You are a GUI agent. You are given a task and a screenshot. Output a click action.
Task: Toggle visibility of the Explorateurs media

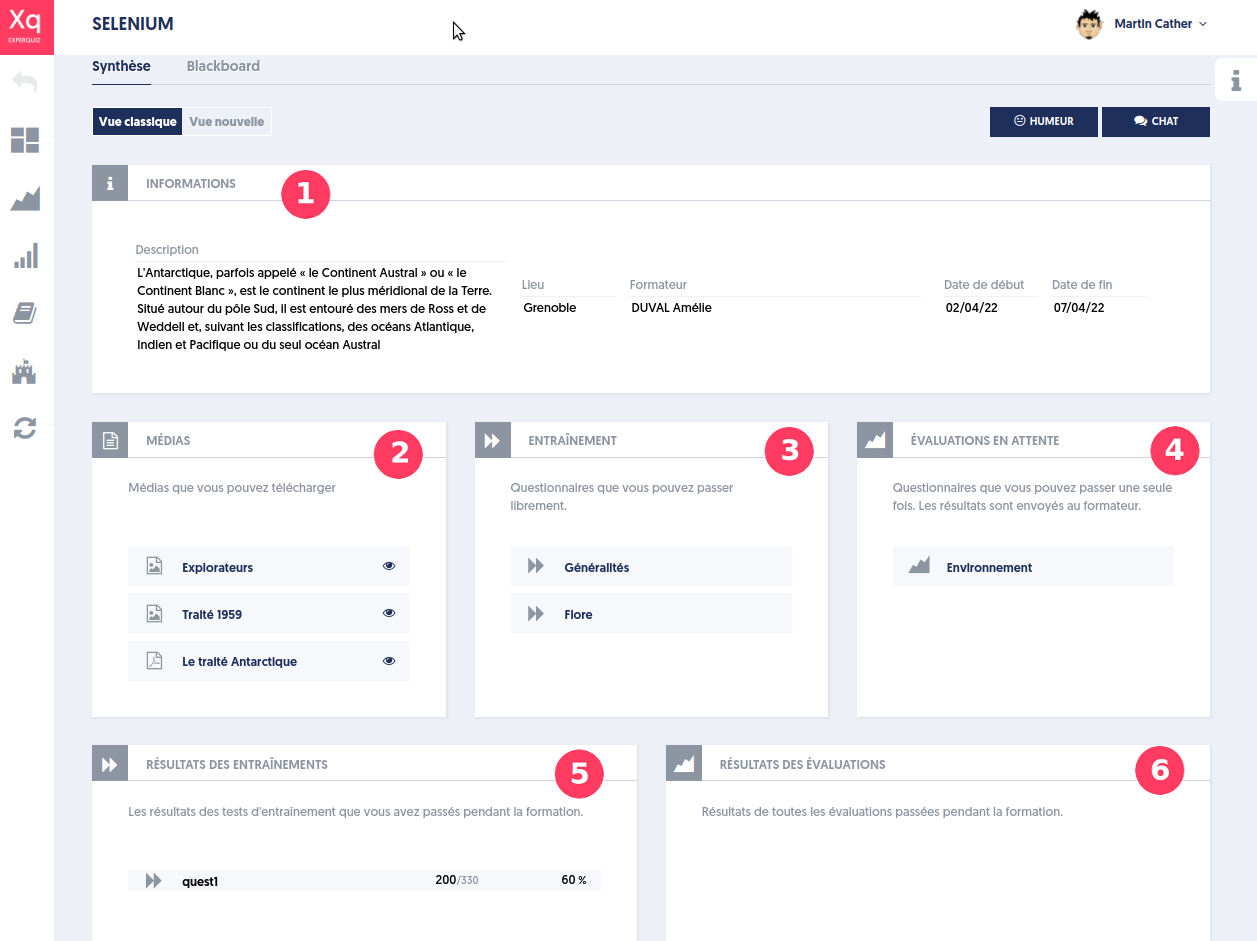pos(388,565)
